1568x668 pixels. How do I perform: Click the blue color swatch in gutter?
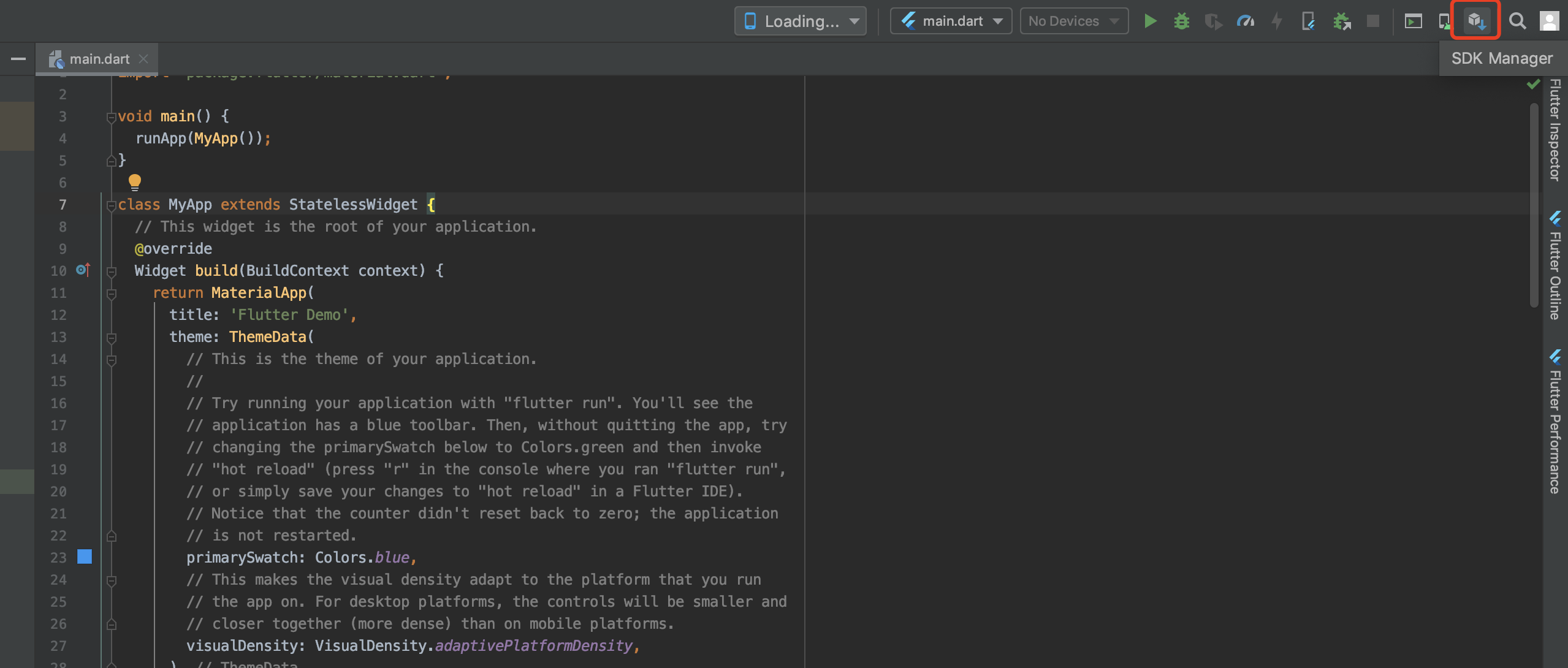pyautogui.click(x=85, y=556)
